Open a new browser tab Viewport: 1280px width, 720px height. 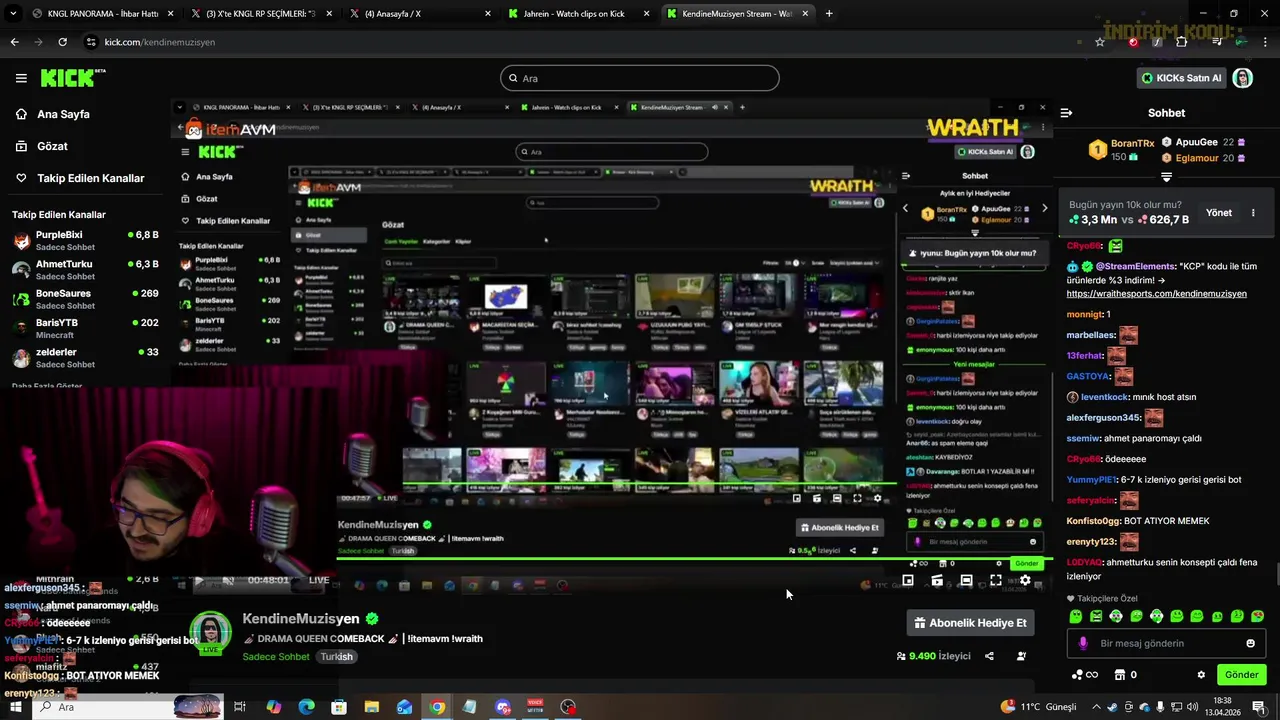[x=829, y=14]
